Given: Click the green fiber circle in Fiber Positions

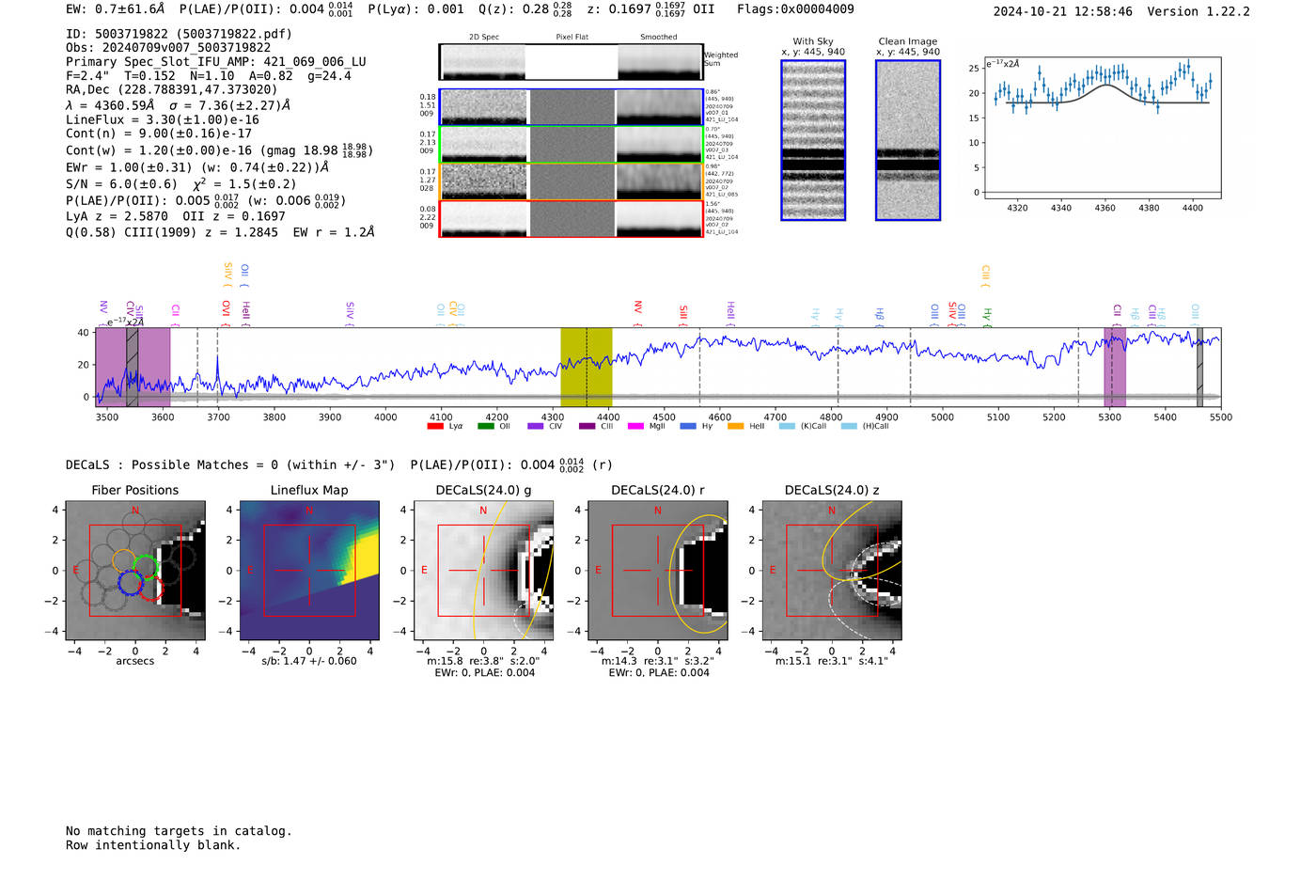Looking at the screenshot, I should pyautogui.click(x=145, y=566).
